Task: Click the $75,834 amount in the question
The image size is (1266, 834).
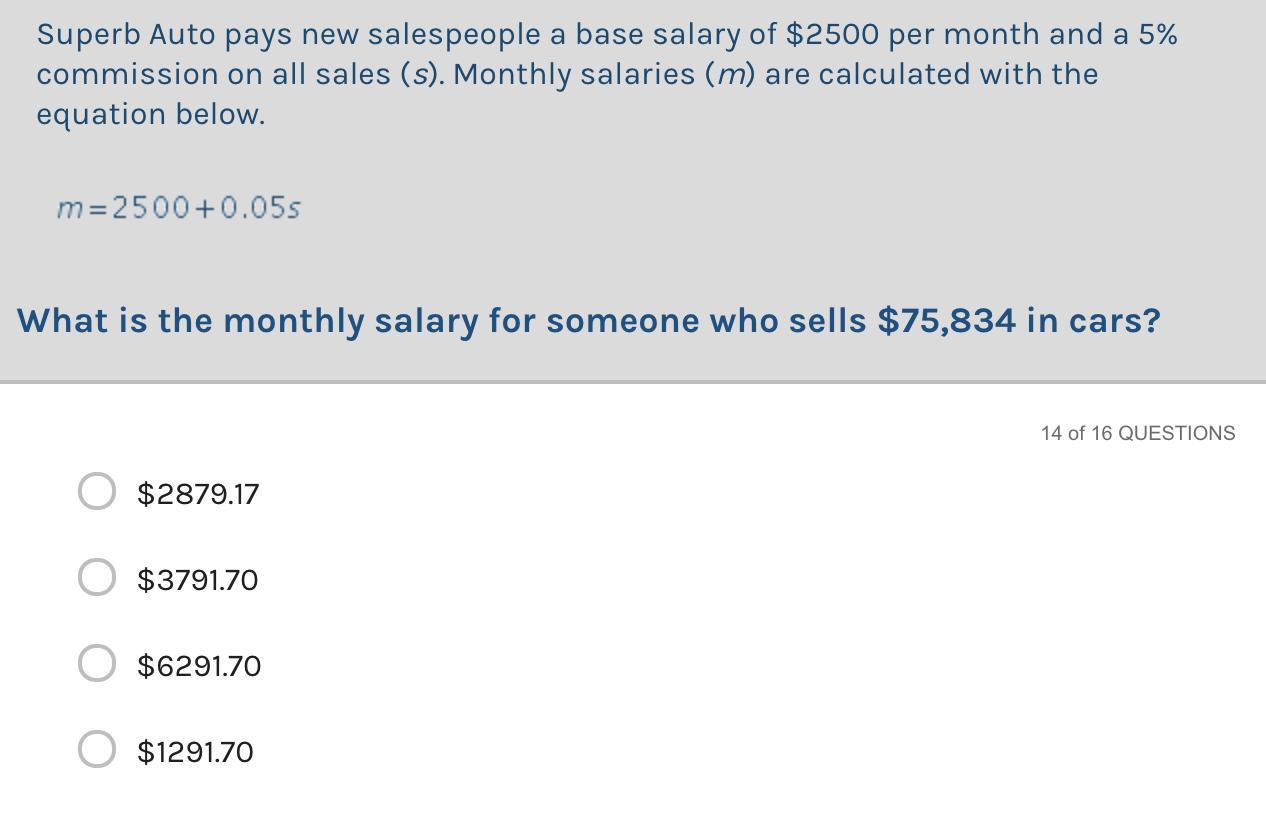Action: 946,321
